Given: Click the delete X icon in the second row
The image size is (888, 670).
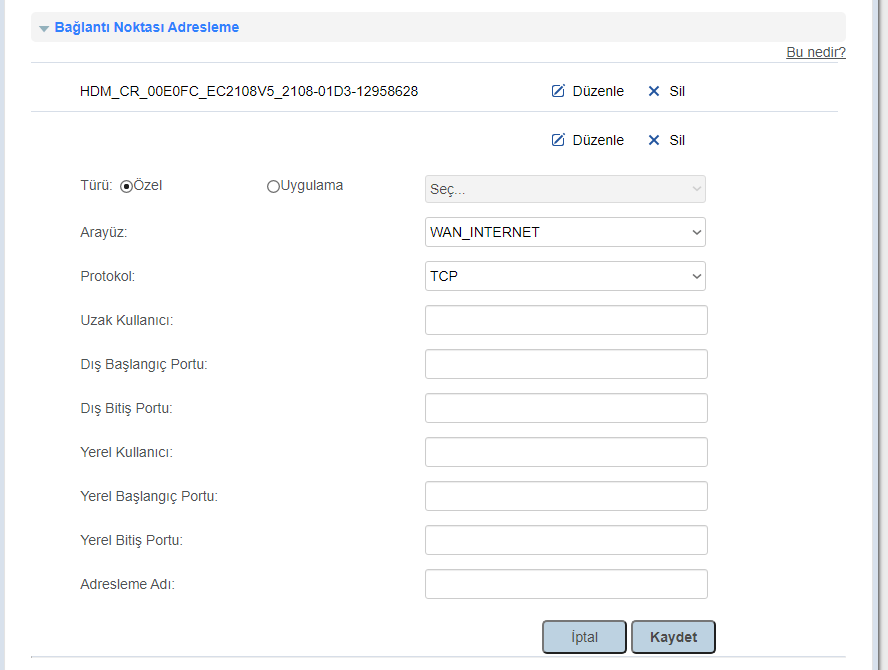Looking at the screenshot, I should [654, 140].
